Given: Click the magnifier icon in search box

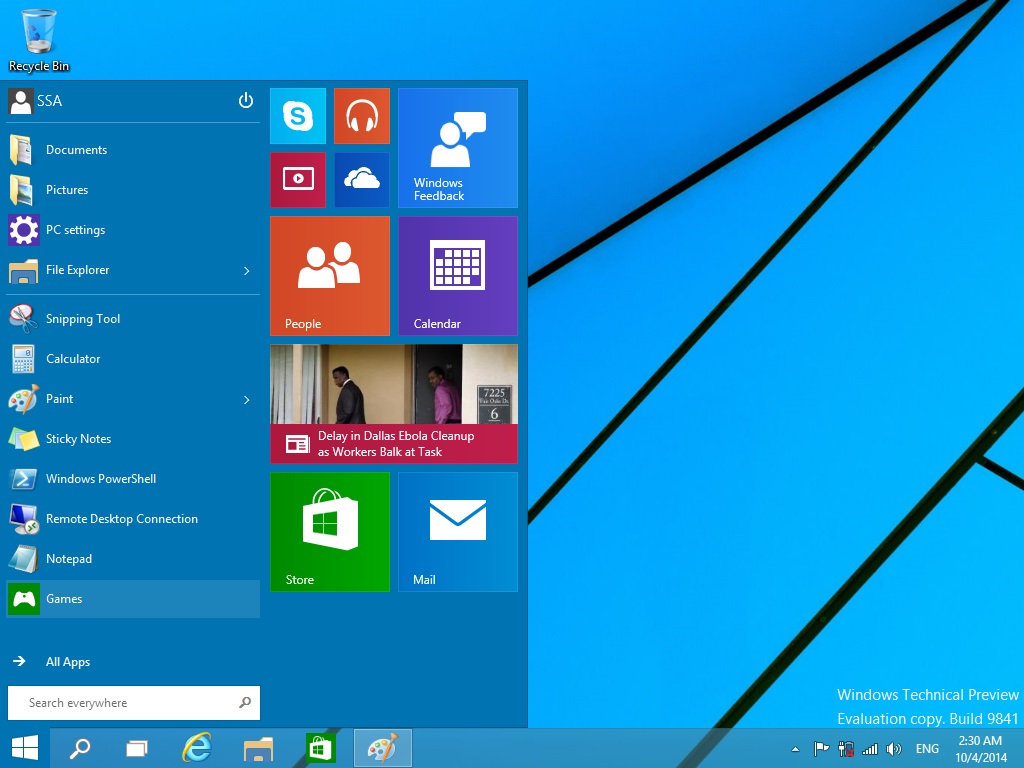Looking at the screenshot, I should (x=245, y=703).
